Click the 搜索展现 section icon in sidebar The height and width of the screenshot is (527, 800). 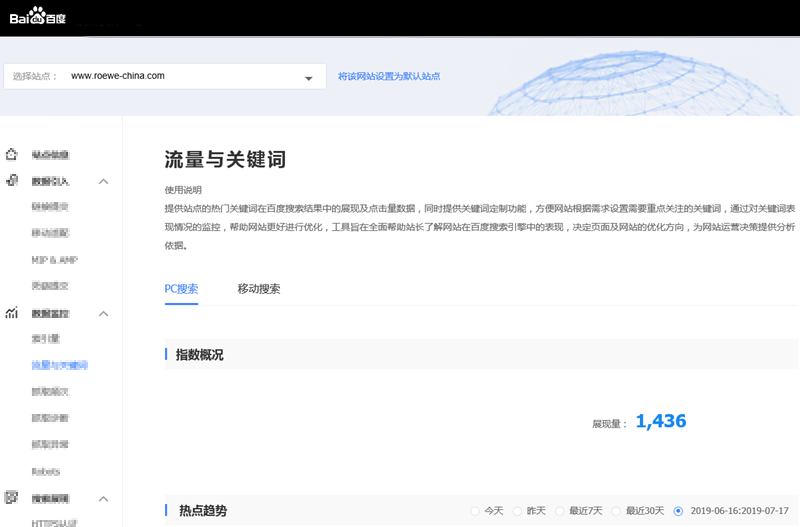coord(12,497)
